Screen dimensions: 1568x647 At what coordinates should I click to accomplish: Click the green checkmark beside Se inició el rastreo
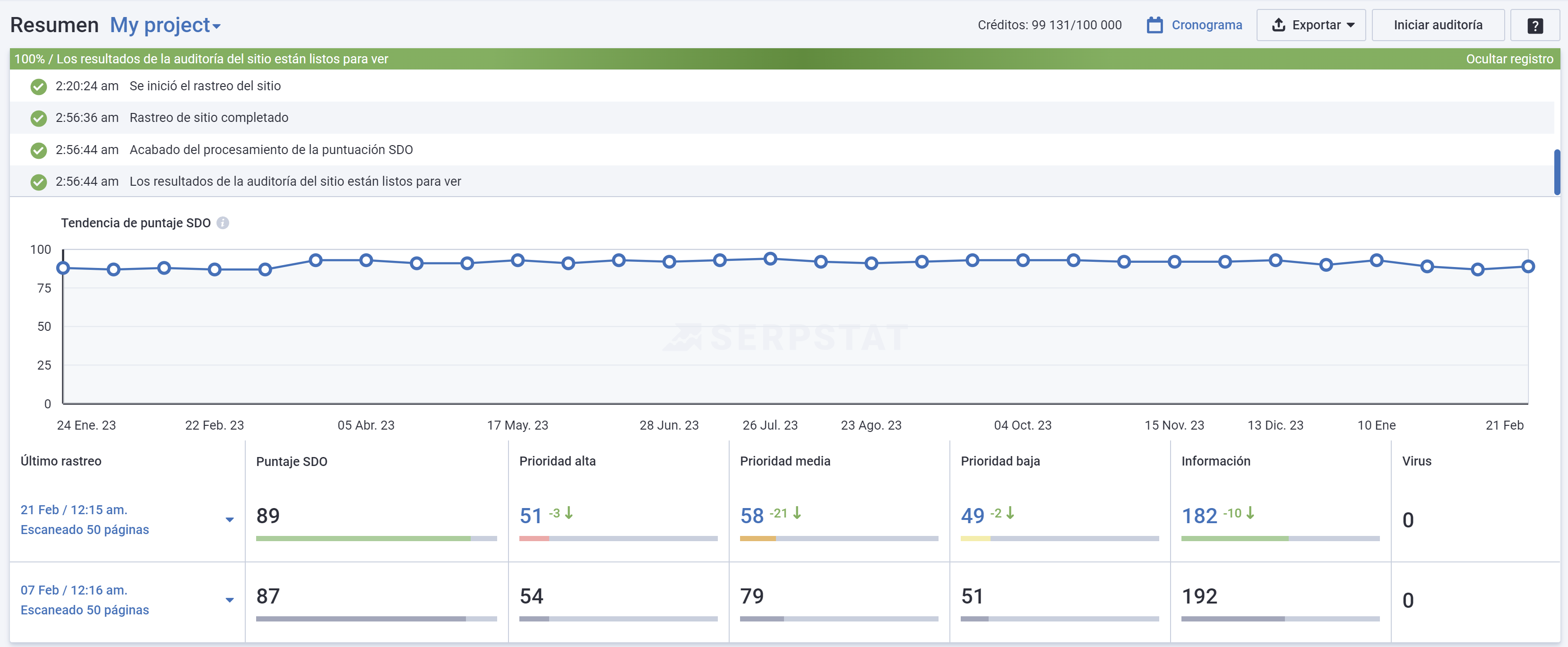[x=38, y=86]
